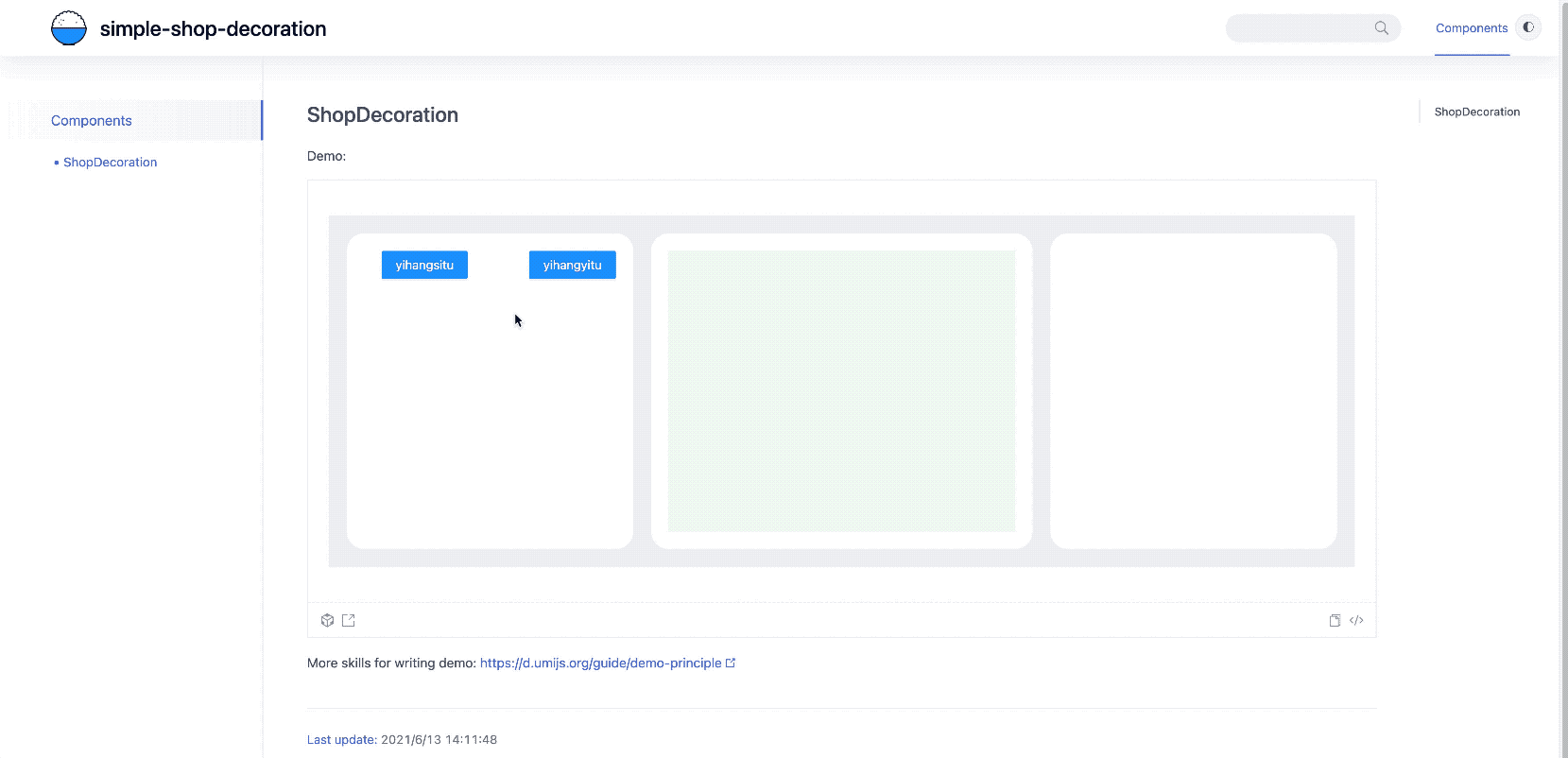Select the light green canvas area
Viewport: 1568px width, 758px height.
click(841, 390)
